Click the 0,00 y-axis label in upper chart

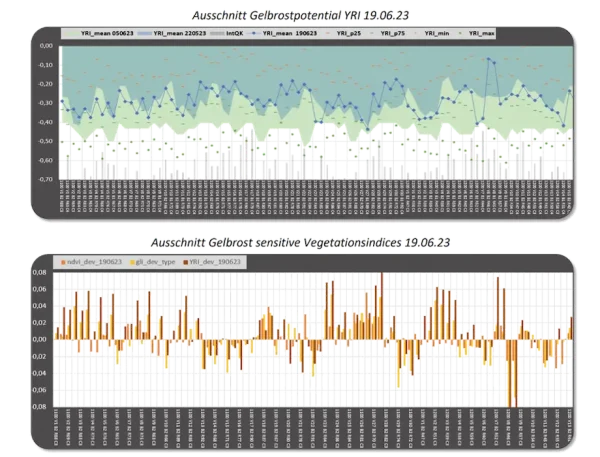(x=46, y=46)
